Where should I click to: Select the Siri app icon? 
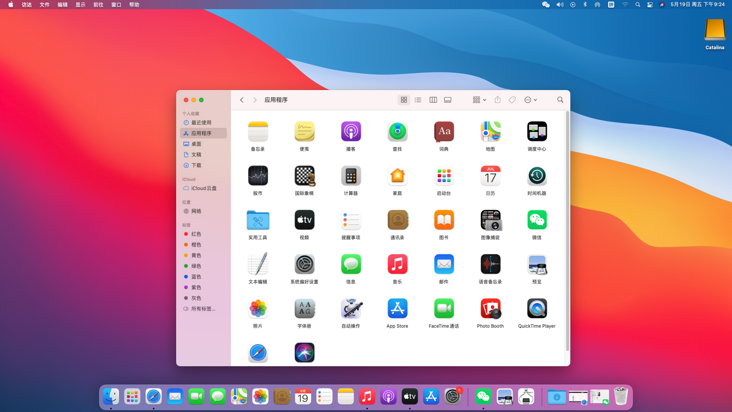(x=304, y=353)
